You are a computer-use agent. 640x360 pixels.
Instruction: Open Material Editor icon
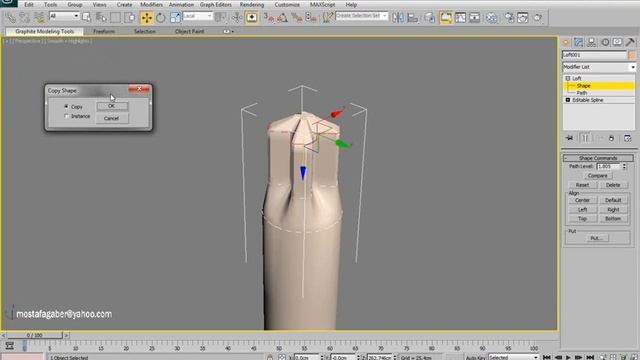pyautogui.click(x=491, y=18)
